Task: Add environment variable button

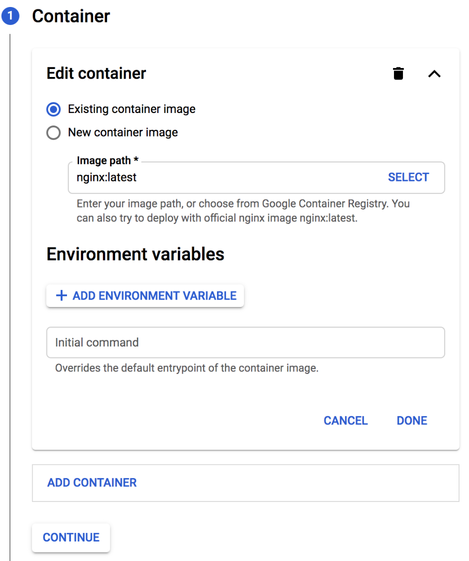Action: (145, 296)
